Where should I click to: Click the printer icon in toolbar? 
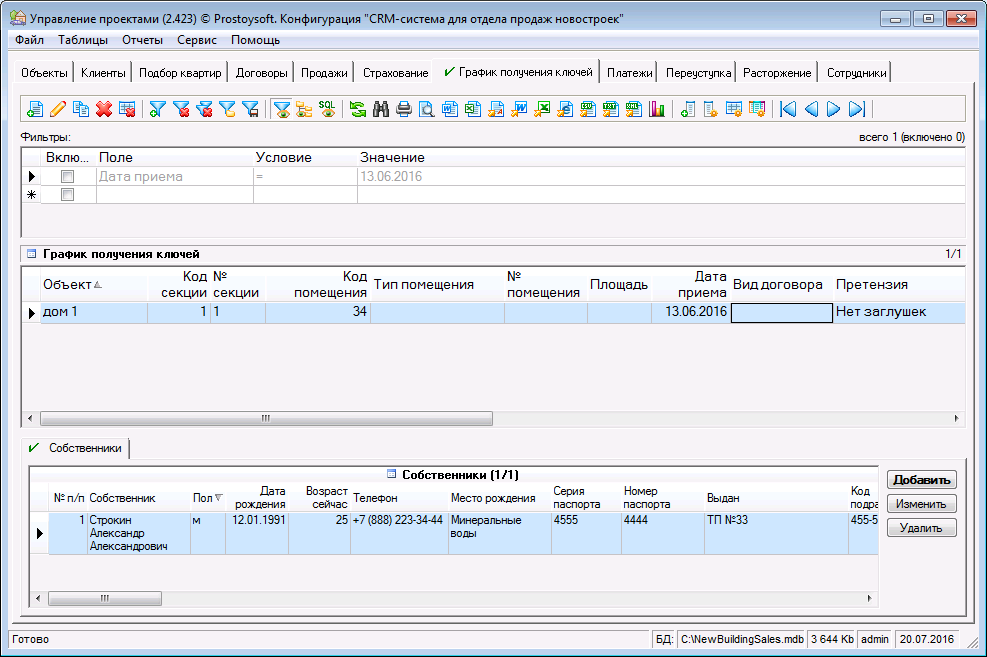pyautogui.click(x=404, y=109)
